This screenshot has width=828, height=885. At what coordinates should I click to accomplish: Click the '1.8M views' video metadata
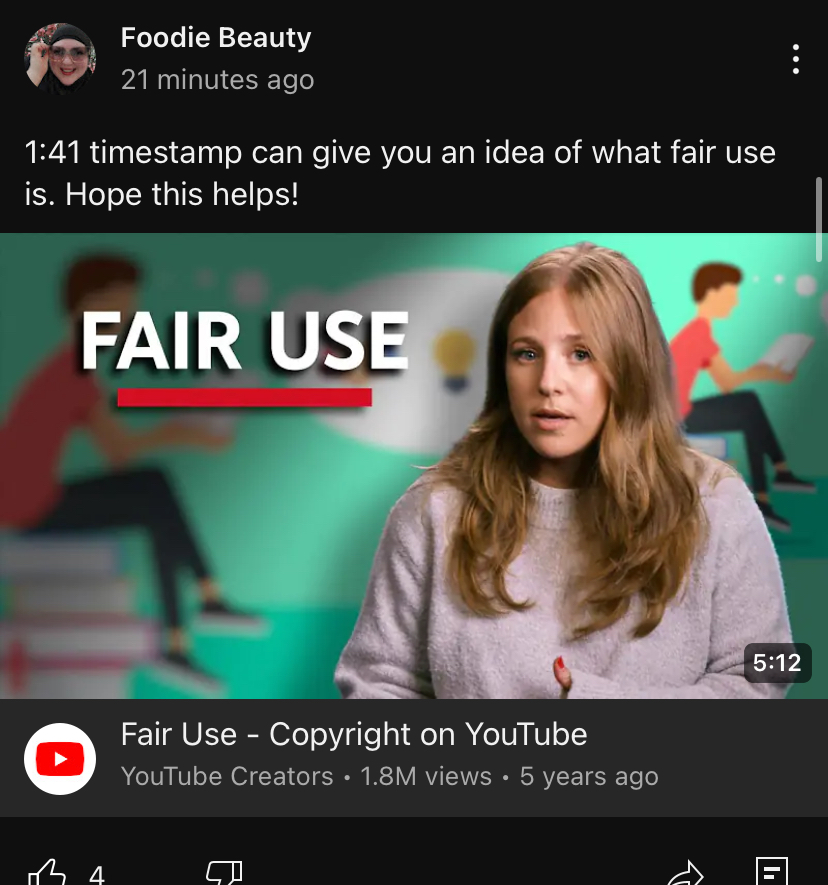coord(426,776)
